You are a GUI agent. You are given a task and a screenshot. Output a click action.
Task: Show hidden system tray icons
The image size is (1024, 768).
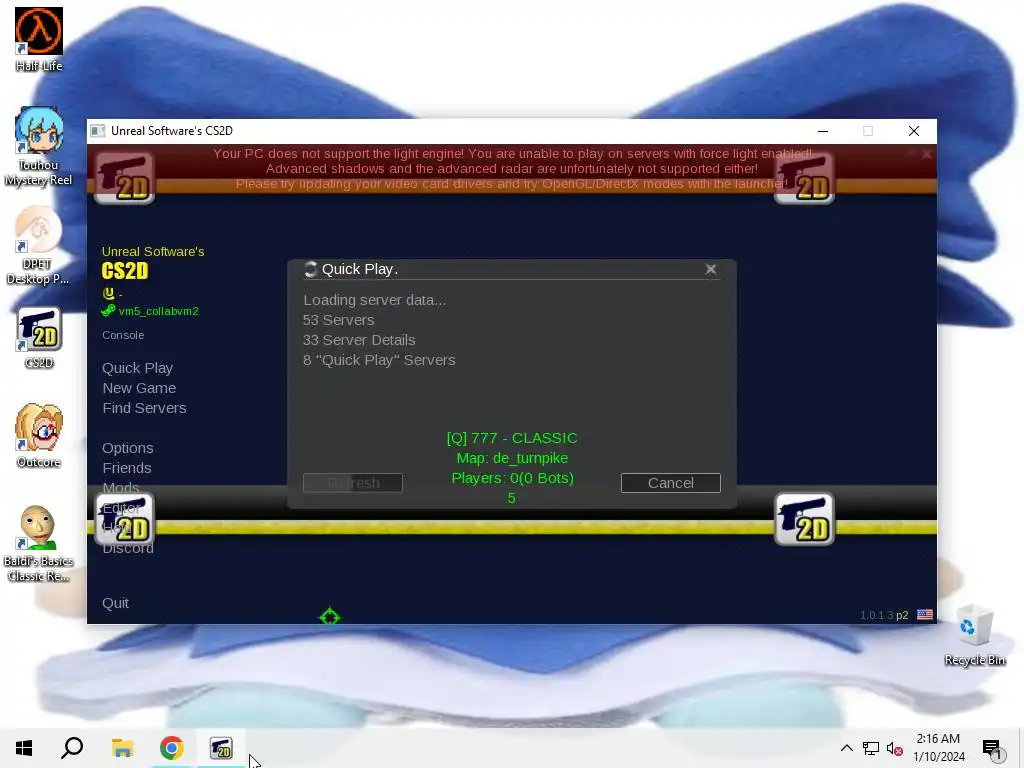(x=846, y=748)
